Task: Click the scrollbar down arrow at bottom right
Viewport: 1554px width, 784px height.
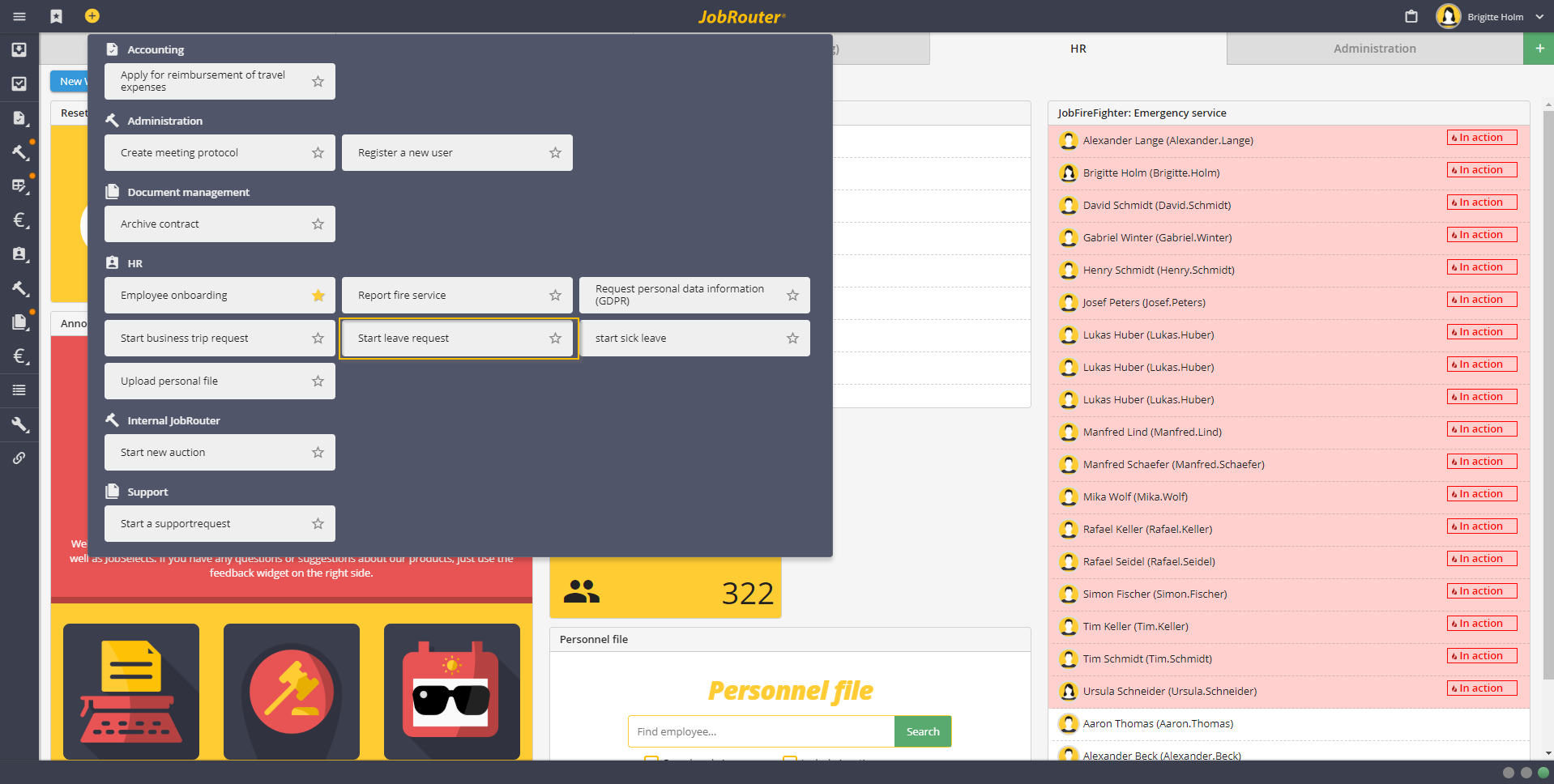Action: 1548,753
